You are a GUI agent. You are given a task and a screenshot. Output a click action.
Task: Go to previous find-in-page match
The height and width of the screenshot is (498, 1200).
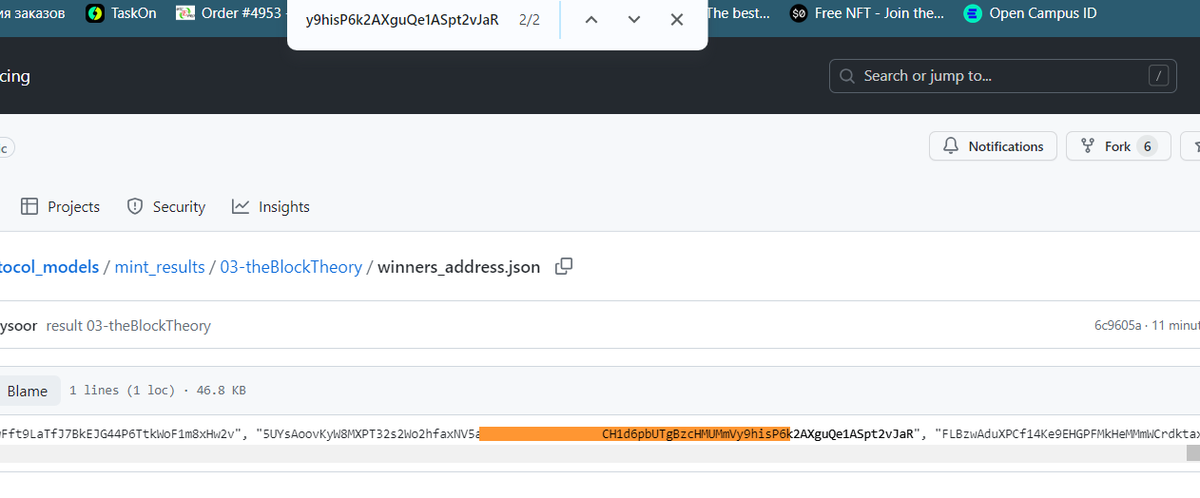pyautogui.click(x=591, y=20)
